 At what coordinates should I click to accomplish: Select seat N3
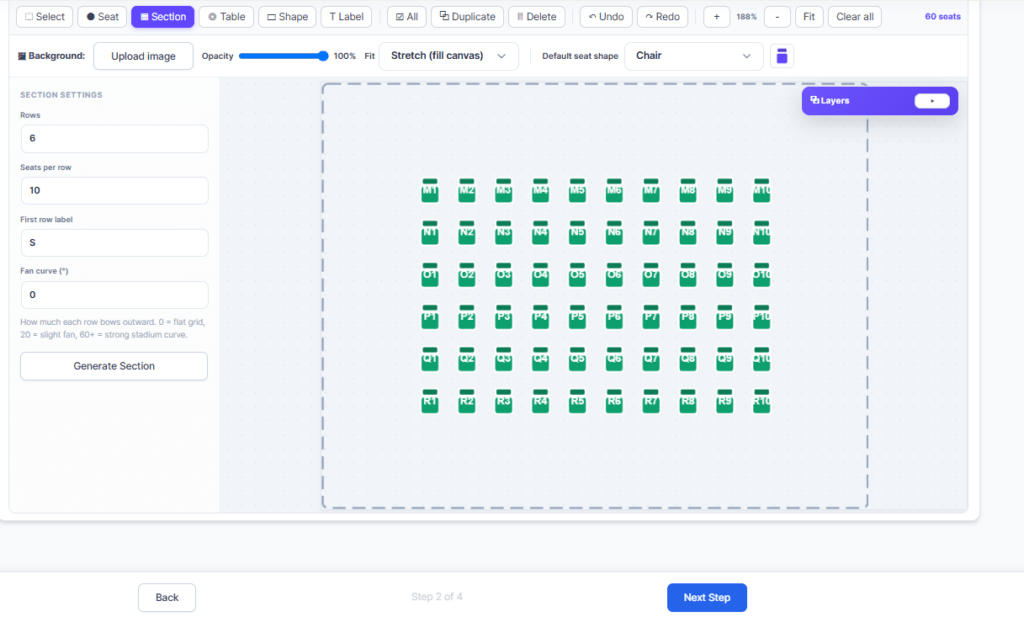pos(504,232)
